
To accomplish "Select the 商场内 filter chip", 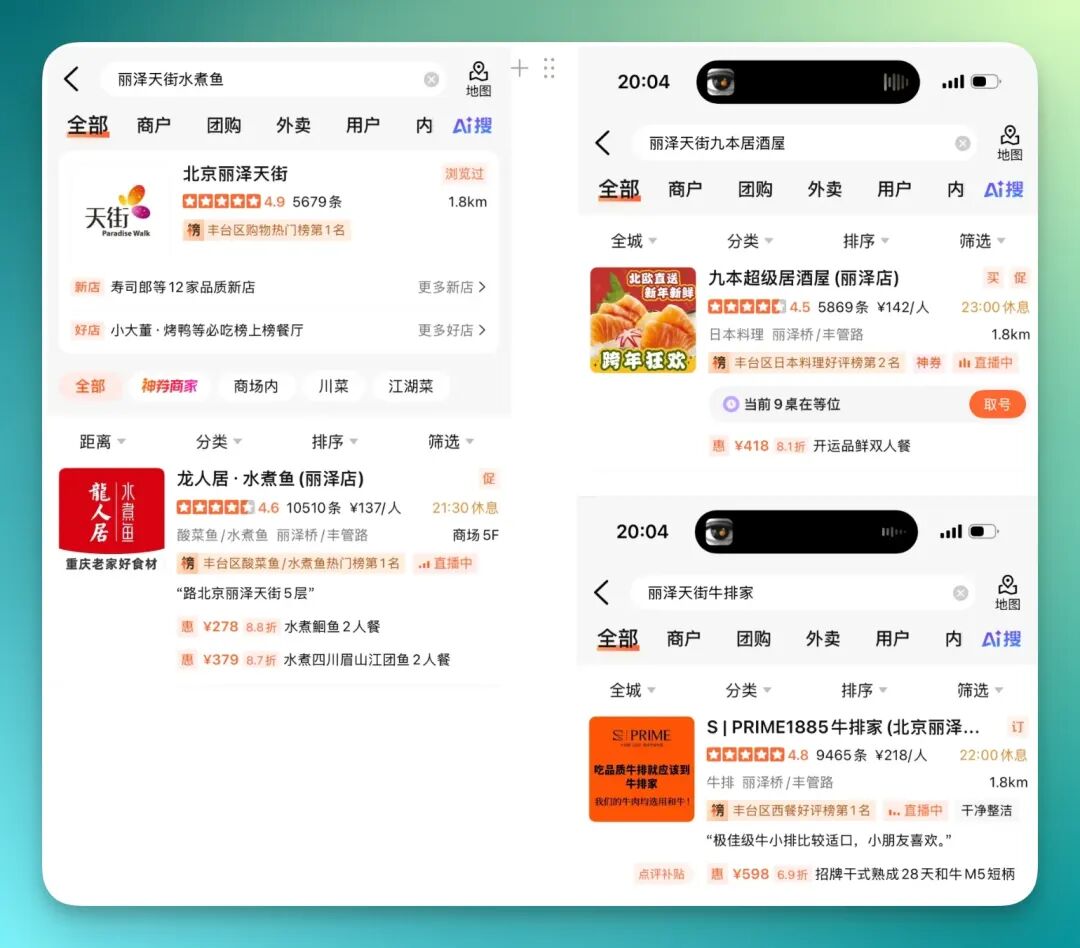I will (x=256, y=386).
